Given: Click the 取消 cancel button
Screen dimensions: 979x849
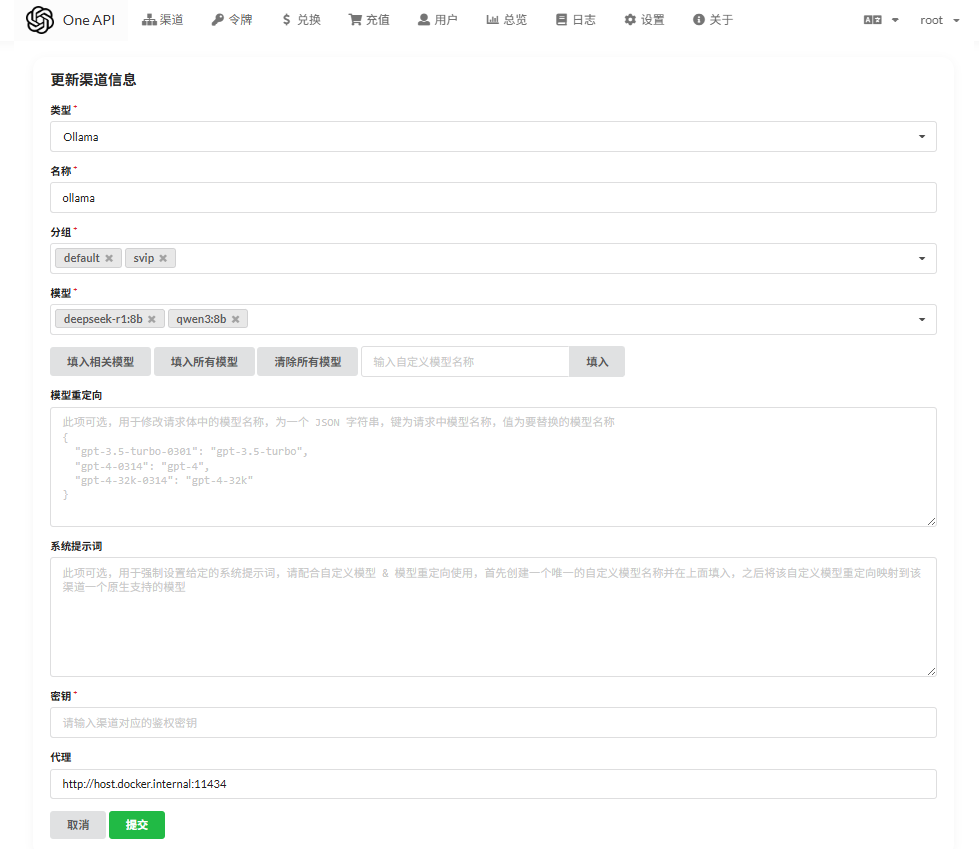Looking at the screenshot, I should 78,825.
